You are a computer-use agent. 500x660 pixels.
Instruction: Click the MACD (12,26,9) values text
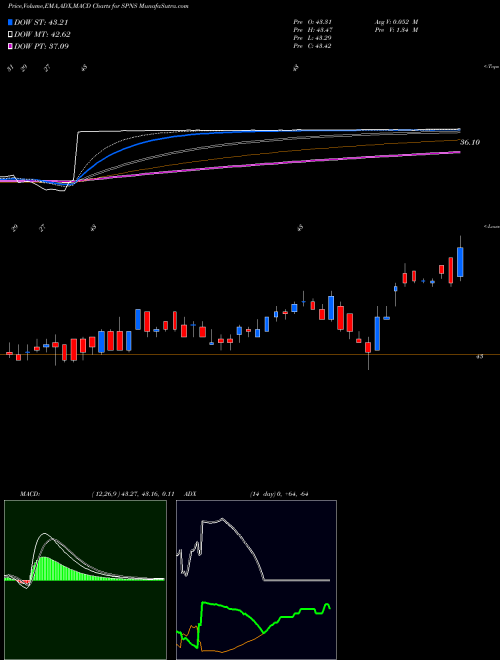pyautogui.click(x=133, y=494)
